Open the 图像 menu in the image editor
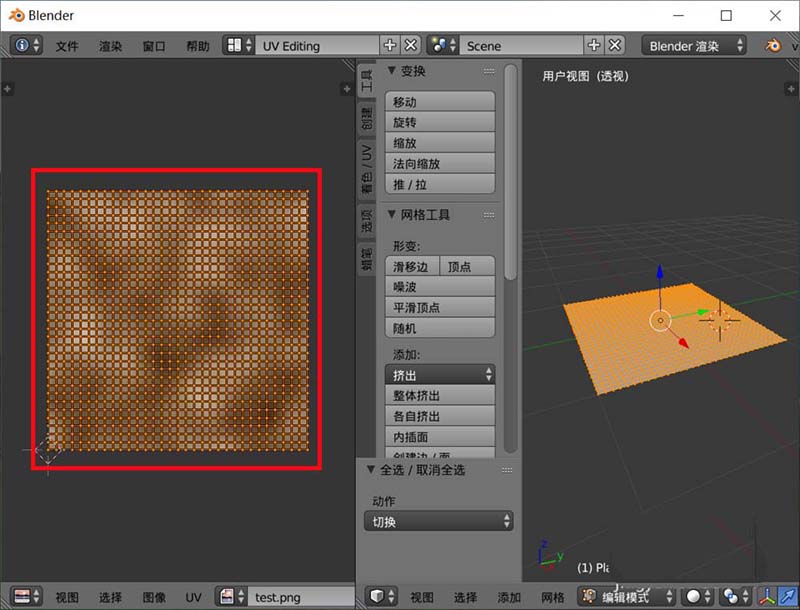 [154, 597]
